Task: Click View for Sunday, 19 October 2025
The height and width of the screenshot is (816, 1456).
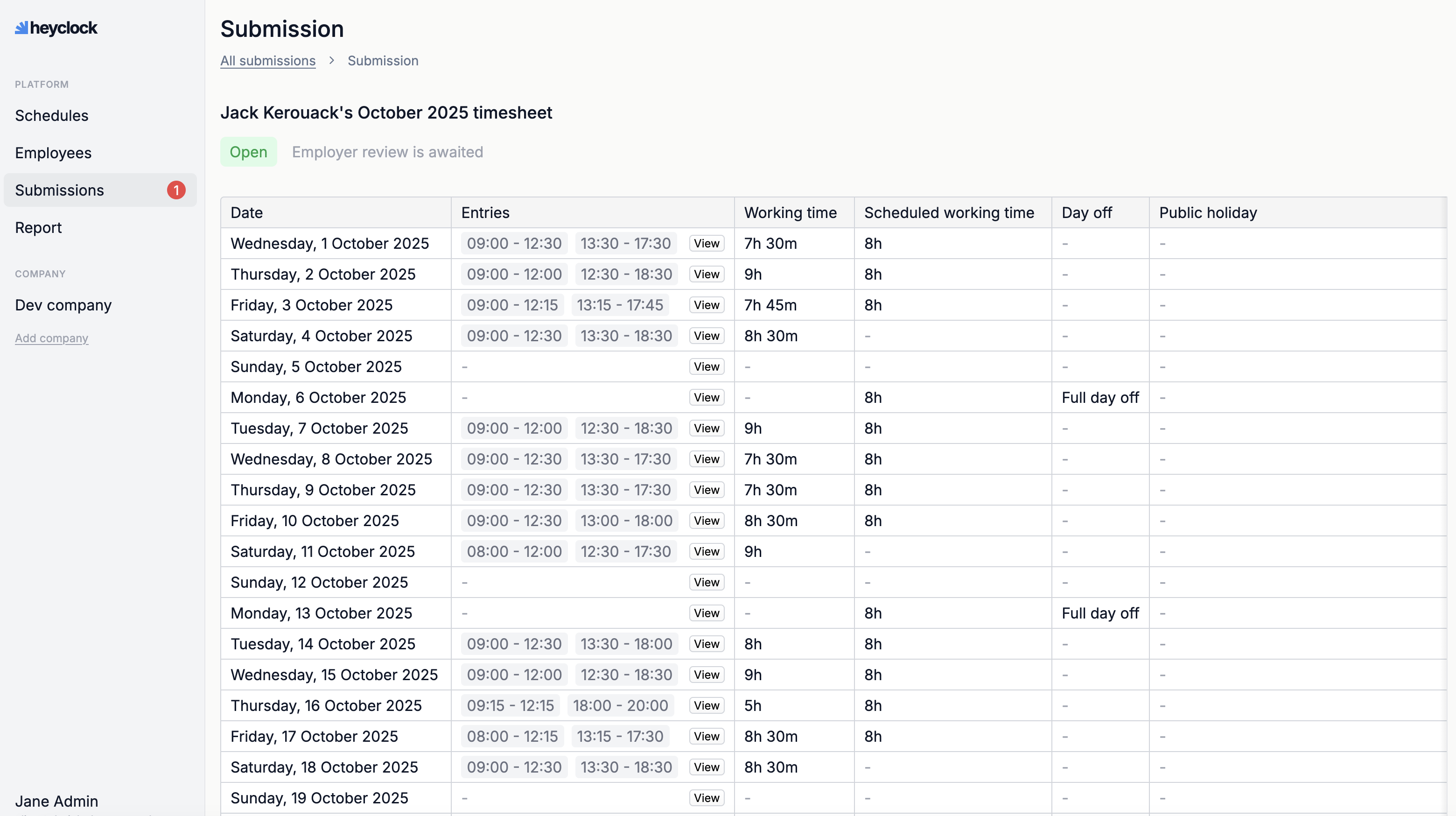Action: click(706, 798)
